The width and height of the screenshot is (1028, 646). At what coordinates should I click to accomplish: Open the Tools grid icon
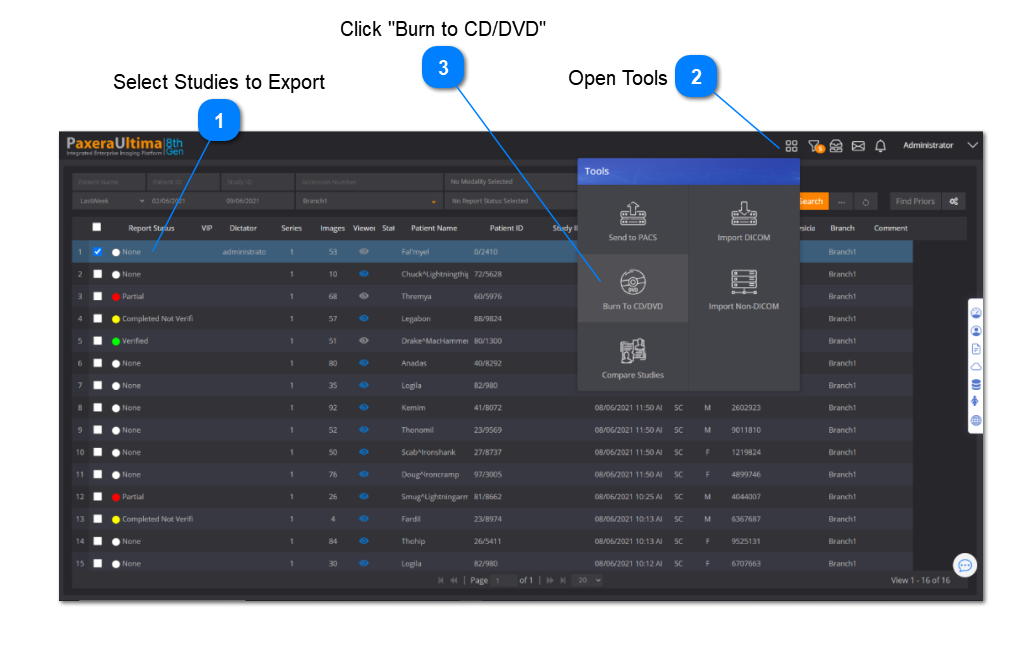pos(791,146)
